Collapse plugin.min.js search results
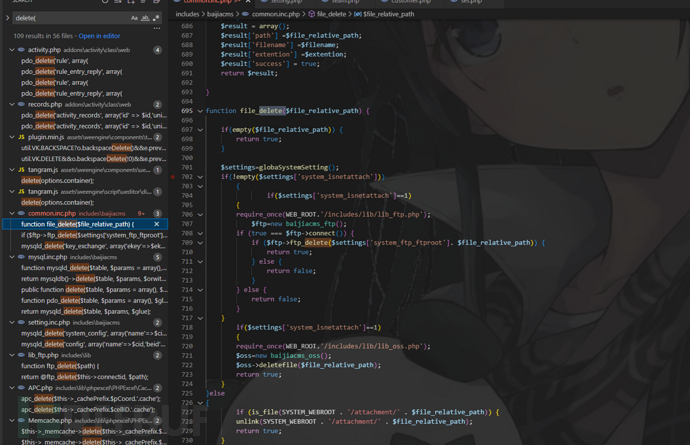 pos(12,137)
